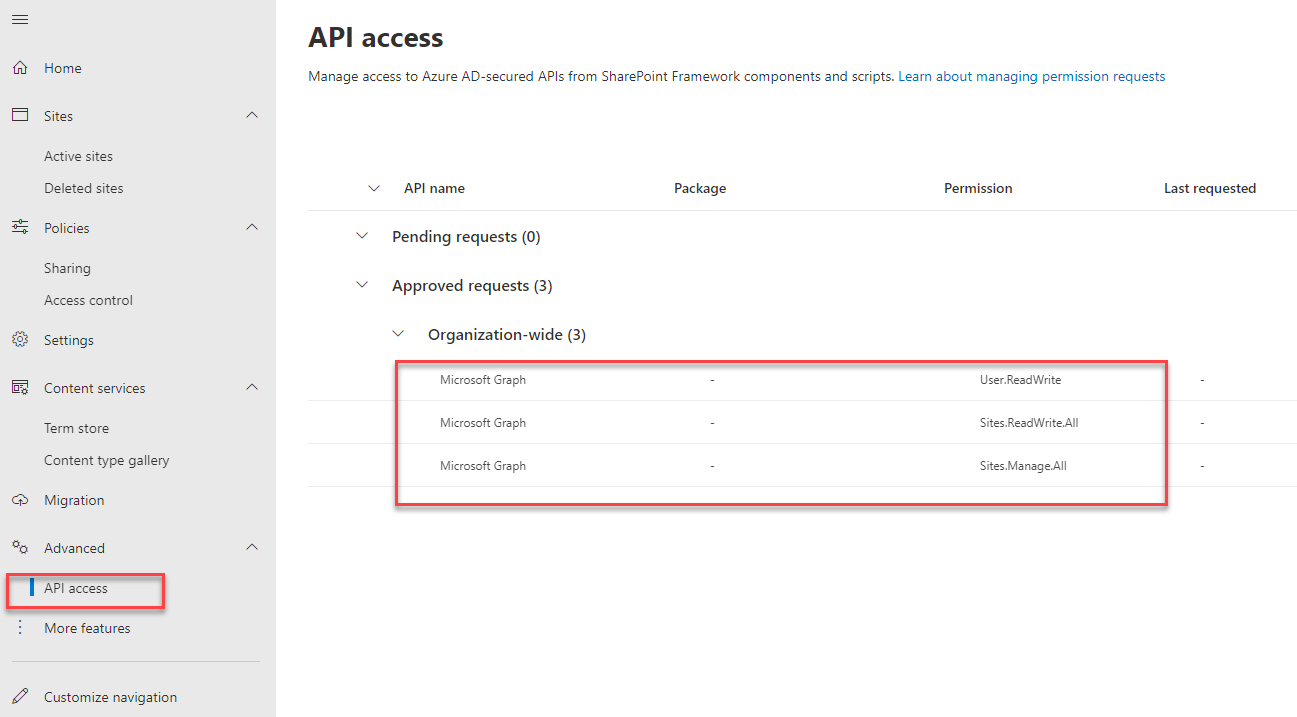The image size is (1297, 717).
Task: Select the Content services icon
Action: click(x=20, y=387)
